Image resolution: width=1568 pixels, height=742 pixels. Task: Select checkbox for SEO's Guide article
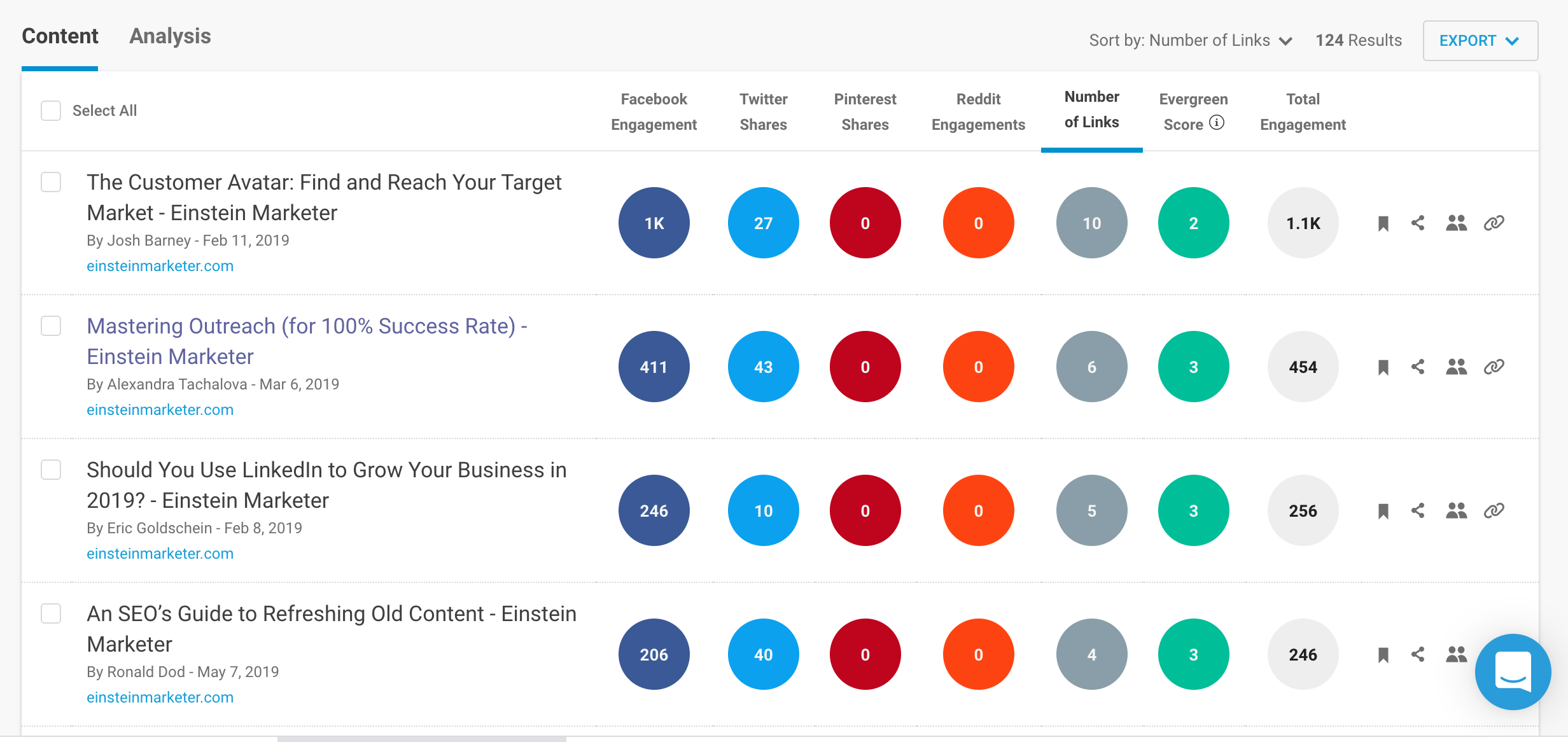pos(51,613)
